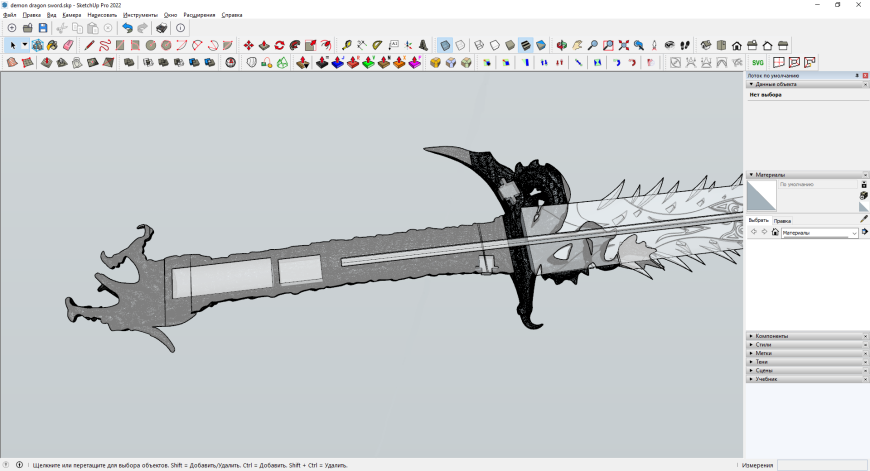The width and height of the screenshot is (870, 471).
Task: Click the Orbit camera tool
Action: click(561, 45)
